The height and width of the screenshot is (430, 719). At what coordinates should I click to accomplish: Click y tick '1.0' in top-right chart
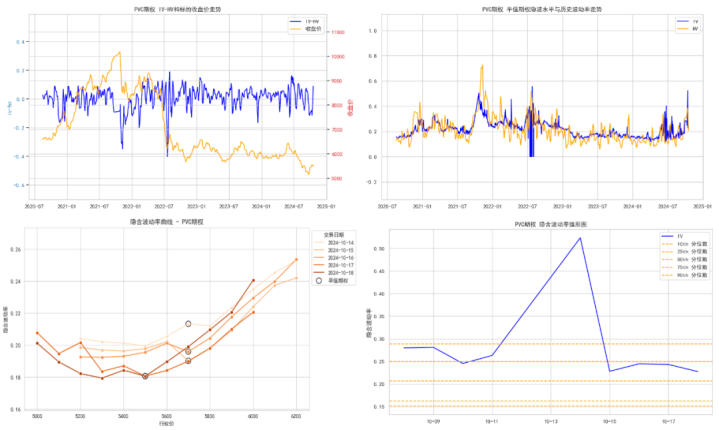tap(373, 31)
